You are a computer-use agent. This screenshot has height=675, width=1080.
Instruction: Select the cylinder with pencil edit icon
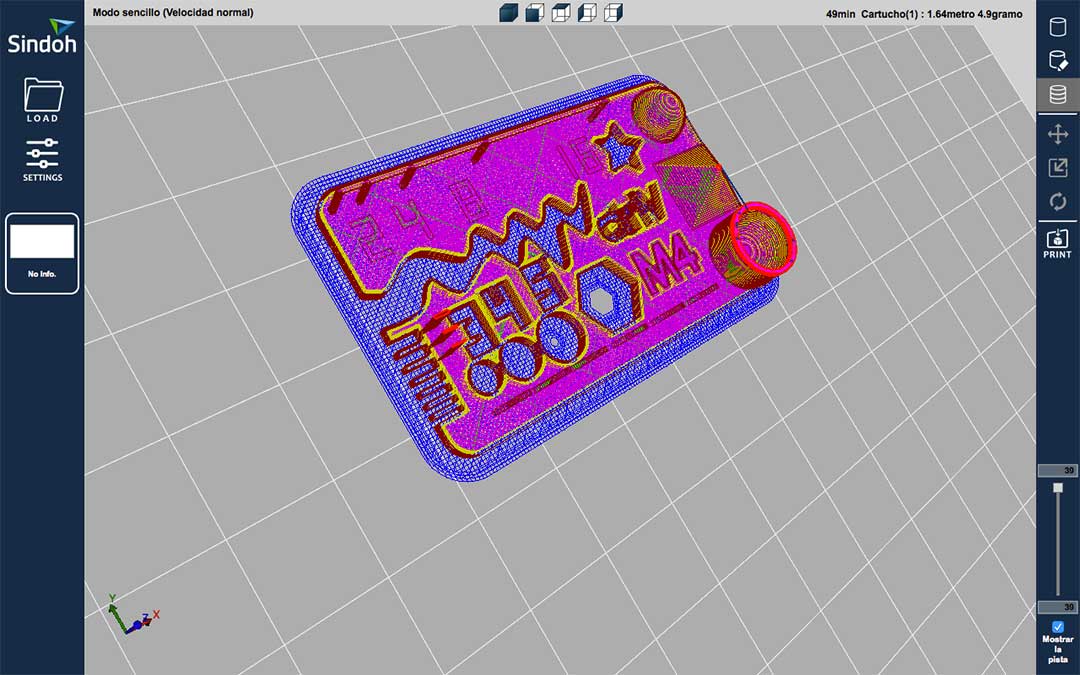click(x=1057, y=61)
